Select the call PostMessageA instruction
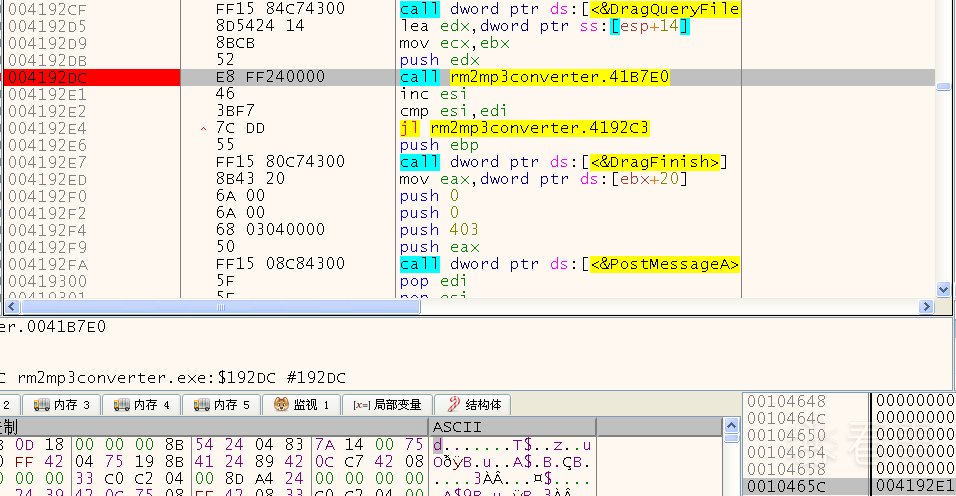Screen dimensions: 956x496 pyautogui.click(x=569, y=264)
